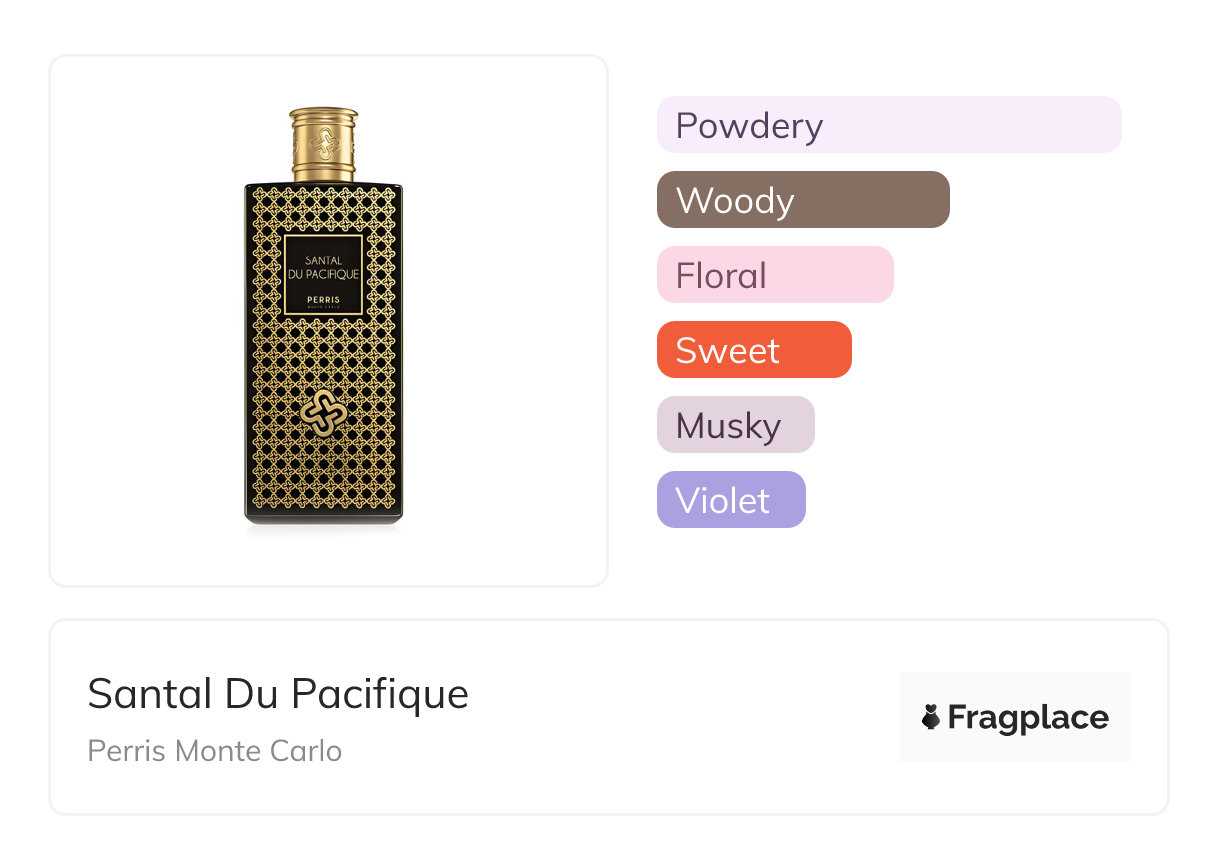Click the PERRIS text on the bottle label

323,299
